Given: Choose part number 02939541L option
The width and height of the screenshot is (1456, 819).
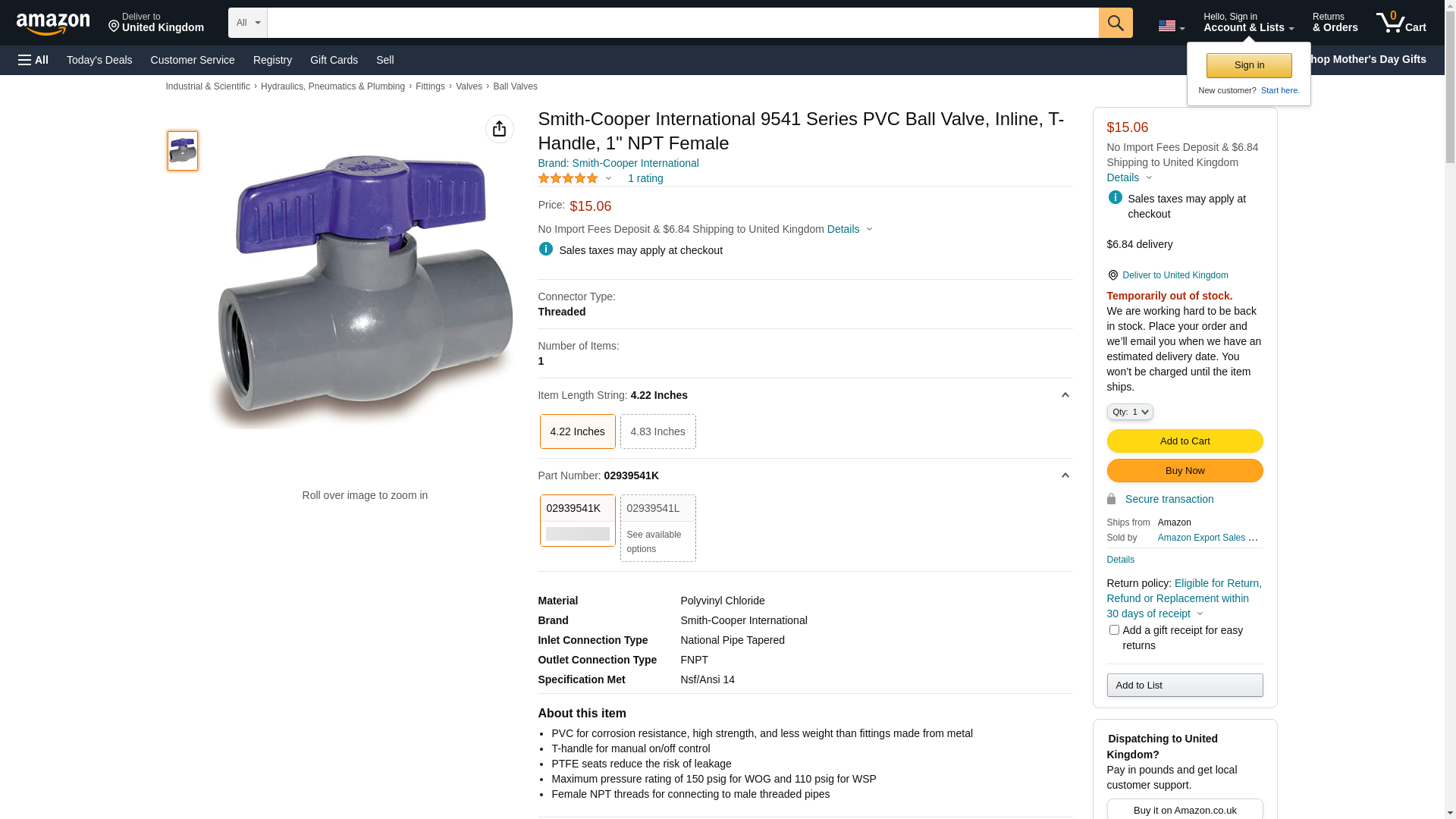Looking at the screenshot, I should point(657,528).
